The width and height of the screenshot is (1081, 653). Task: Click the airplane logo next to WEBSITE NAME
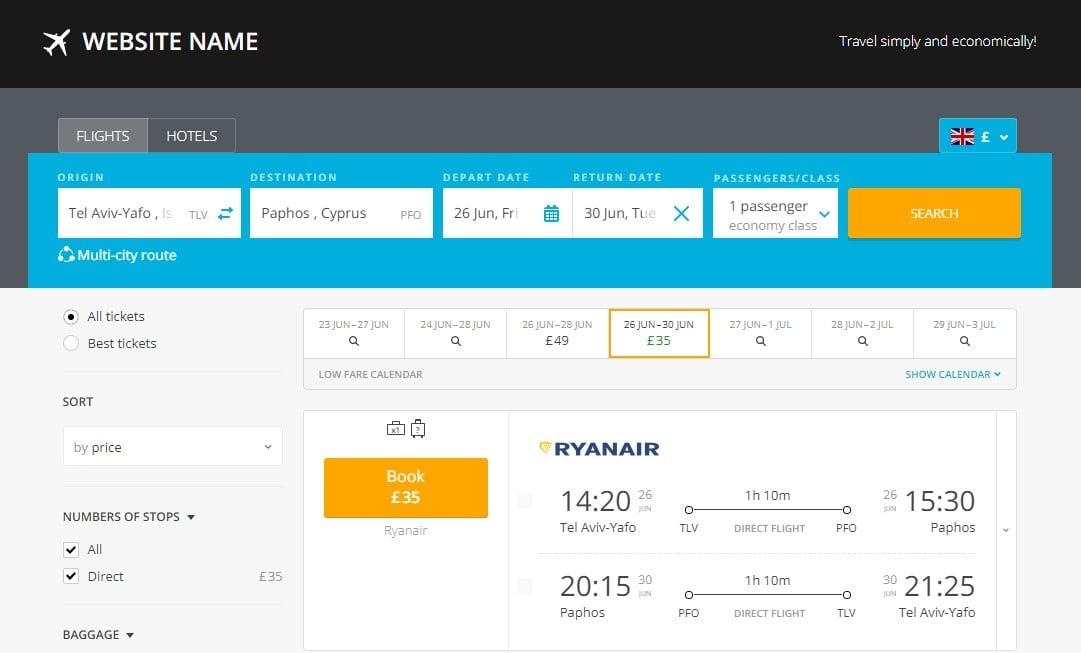point(56,41)
